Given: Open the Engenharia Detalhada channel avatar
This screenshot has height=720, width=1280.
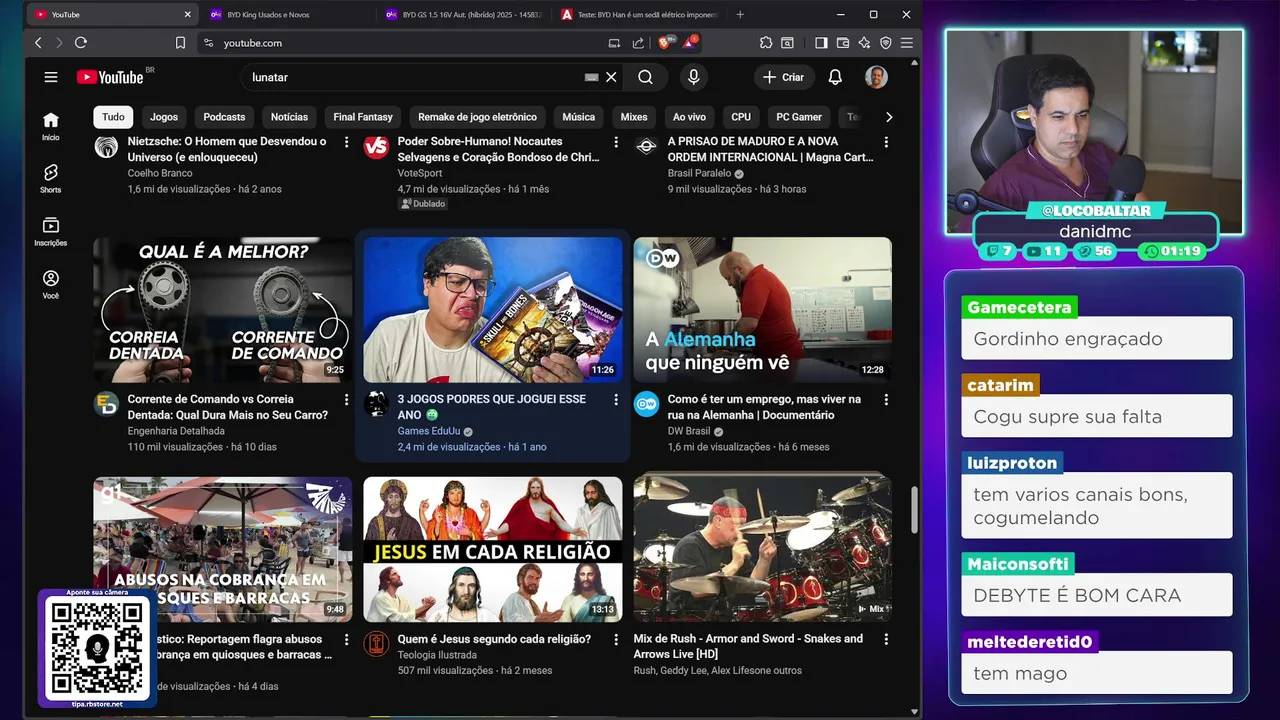Looking at the screenshot, I should [106, 404].
